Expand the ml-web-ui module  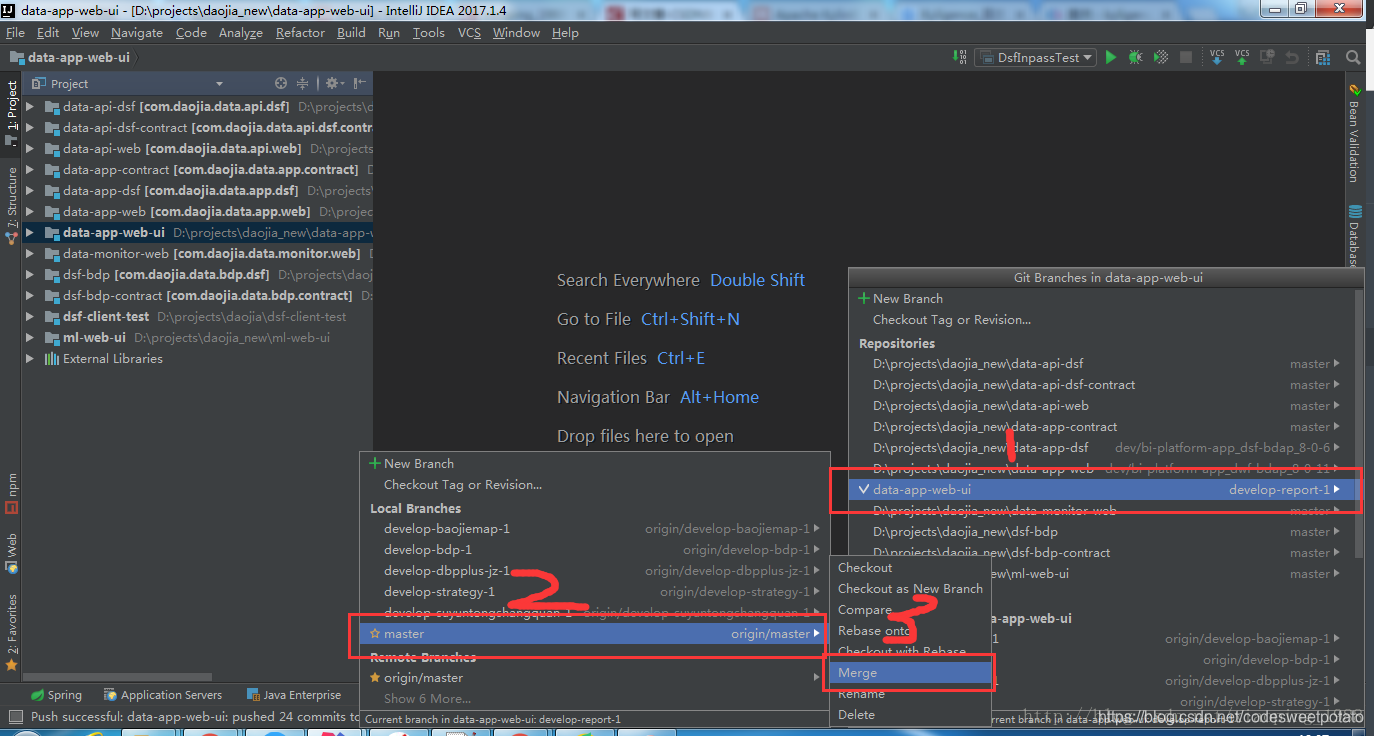[x=30, y=338]
